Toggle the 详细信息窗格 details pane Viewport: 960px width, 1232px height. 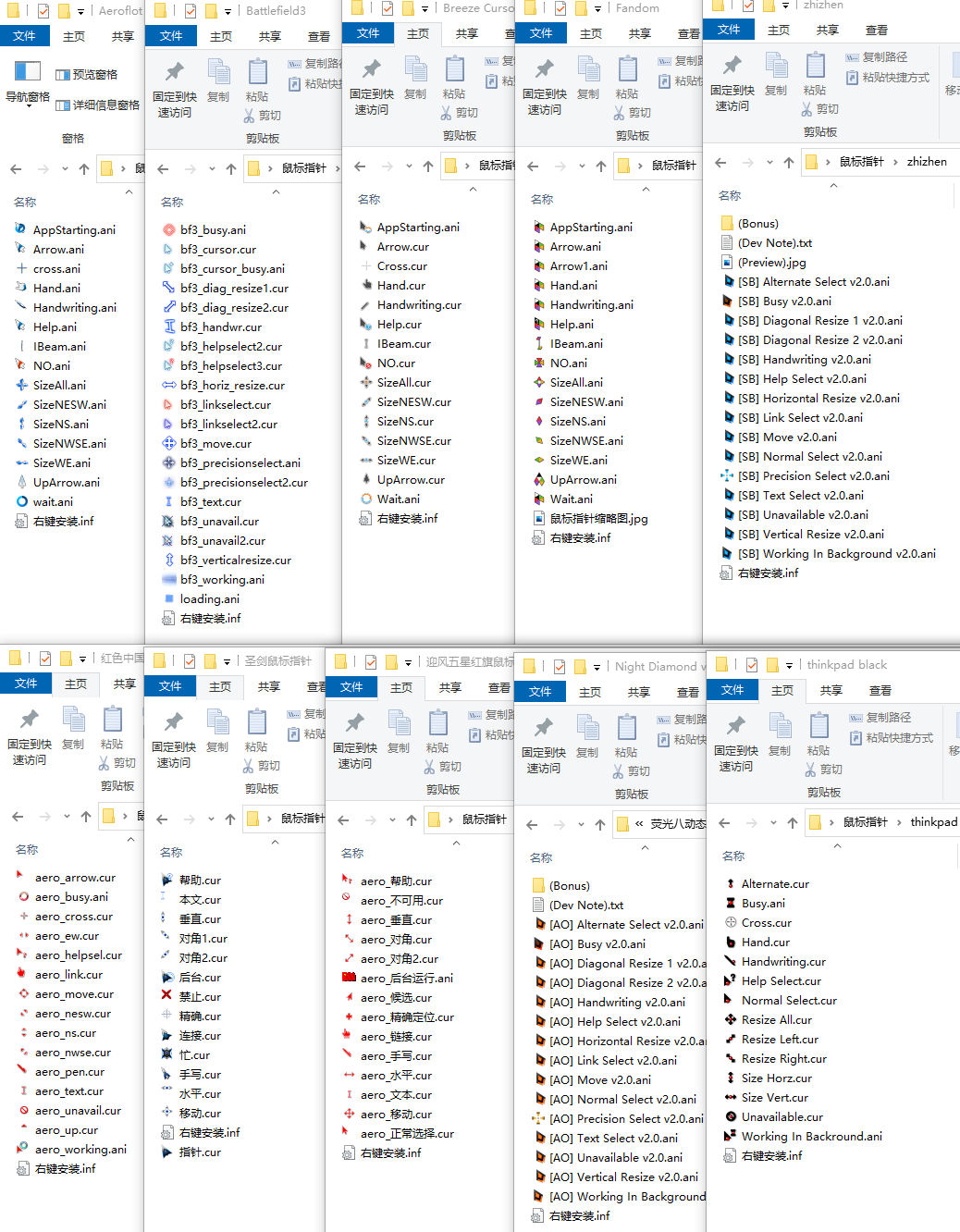point(98,105)
